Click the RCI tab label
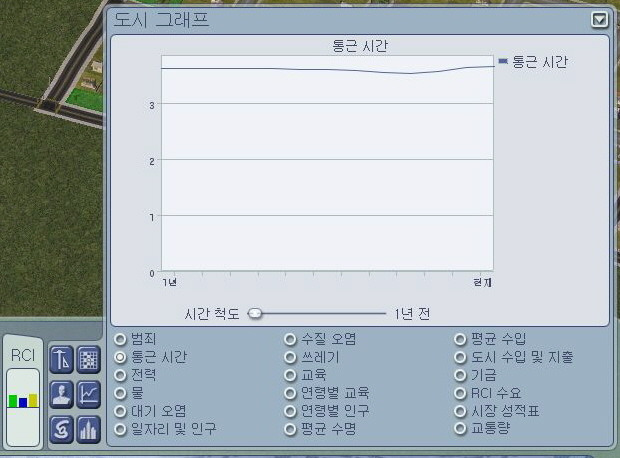The height and width of the screenshot is (458, 620). [23, 355]
